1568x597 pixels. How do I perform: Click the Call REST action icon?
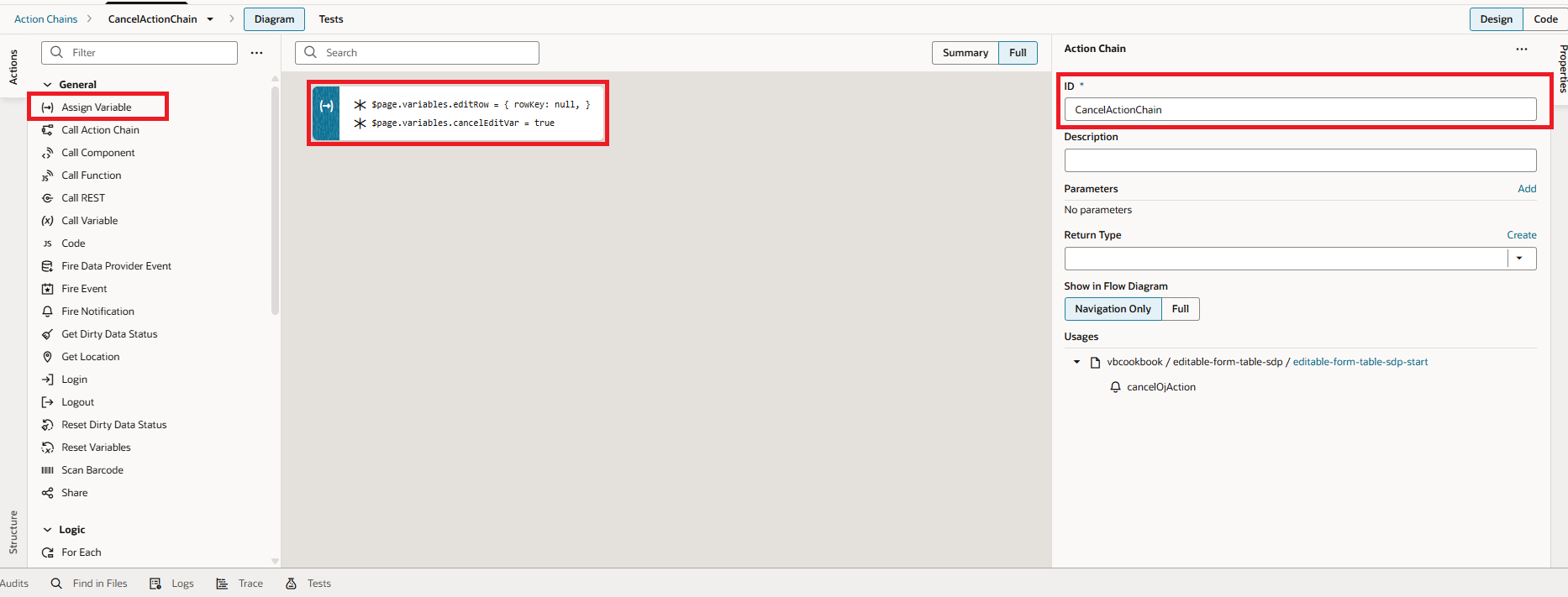48,198
